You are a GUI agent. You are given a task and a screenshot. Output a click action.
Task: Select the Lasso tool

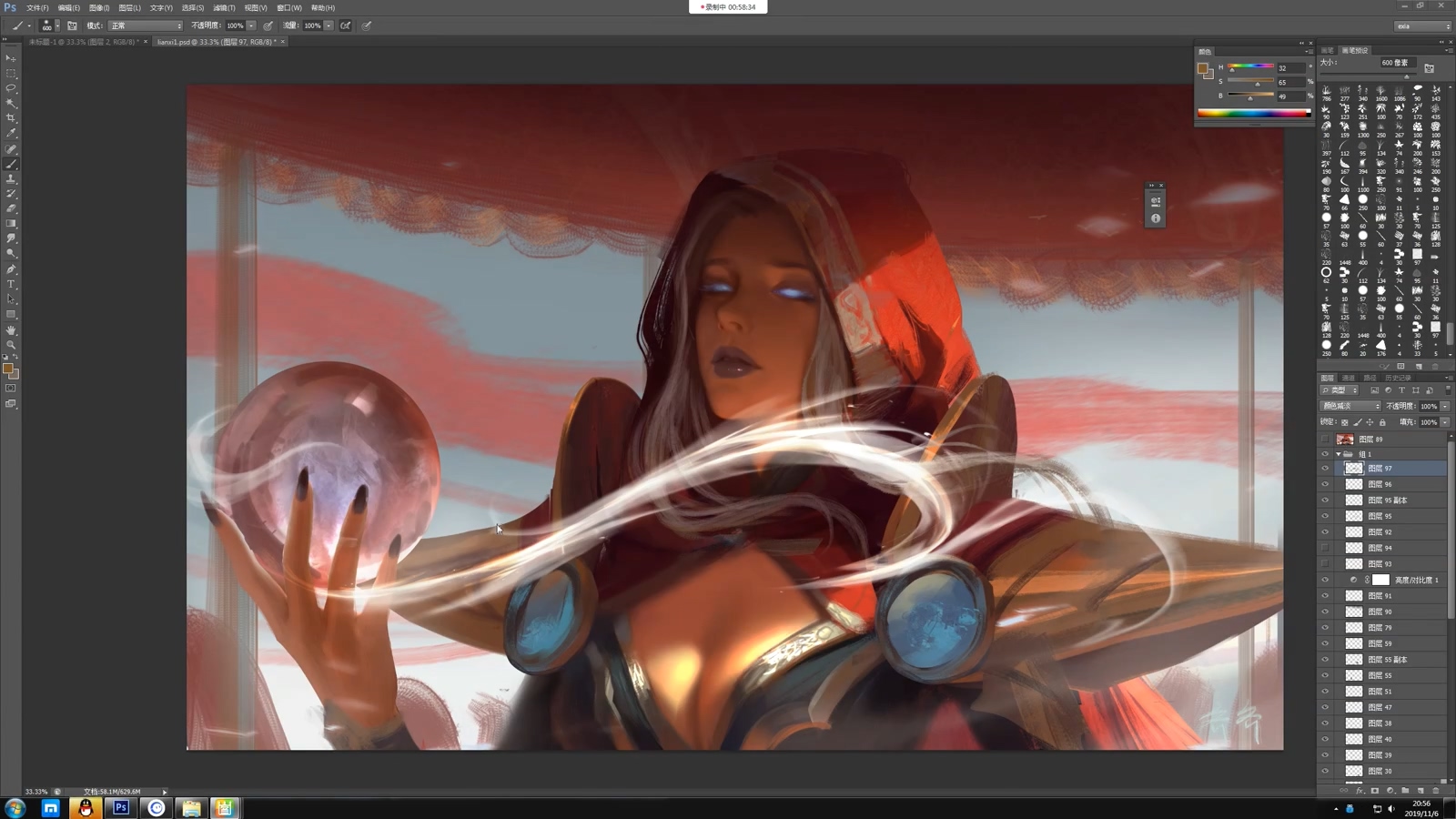11,88
